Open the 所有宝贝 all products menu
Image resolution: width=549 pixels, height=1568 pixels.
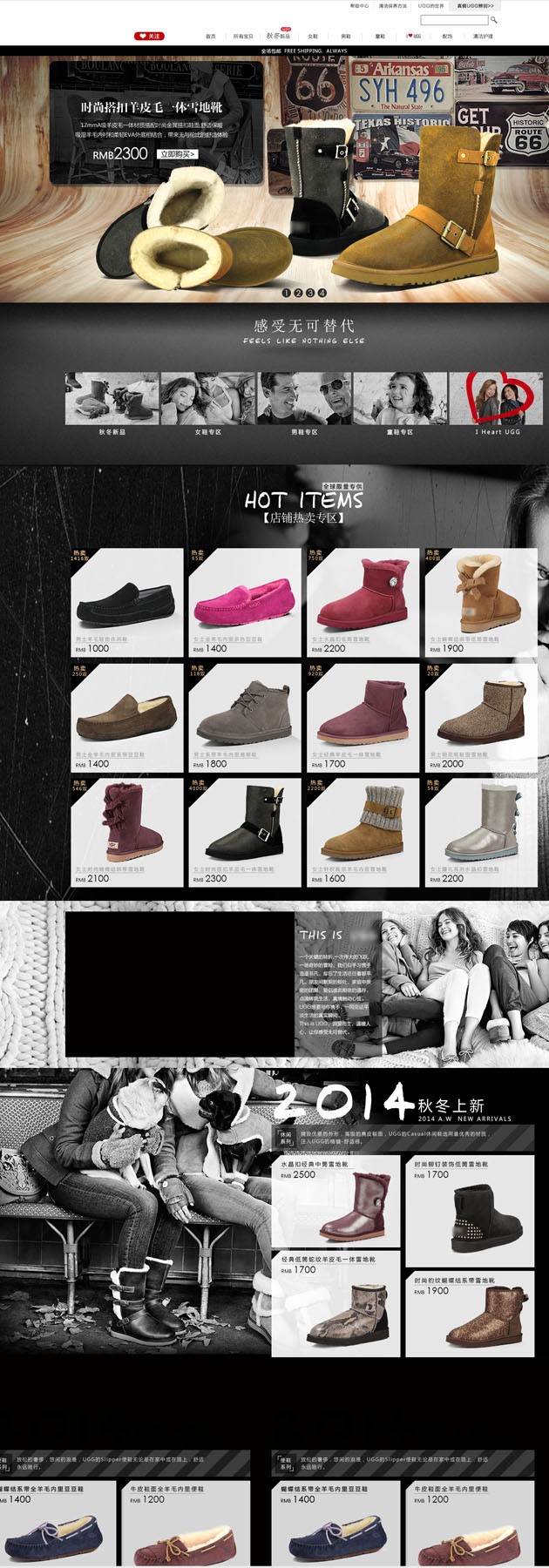(243, 37)
